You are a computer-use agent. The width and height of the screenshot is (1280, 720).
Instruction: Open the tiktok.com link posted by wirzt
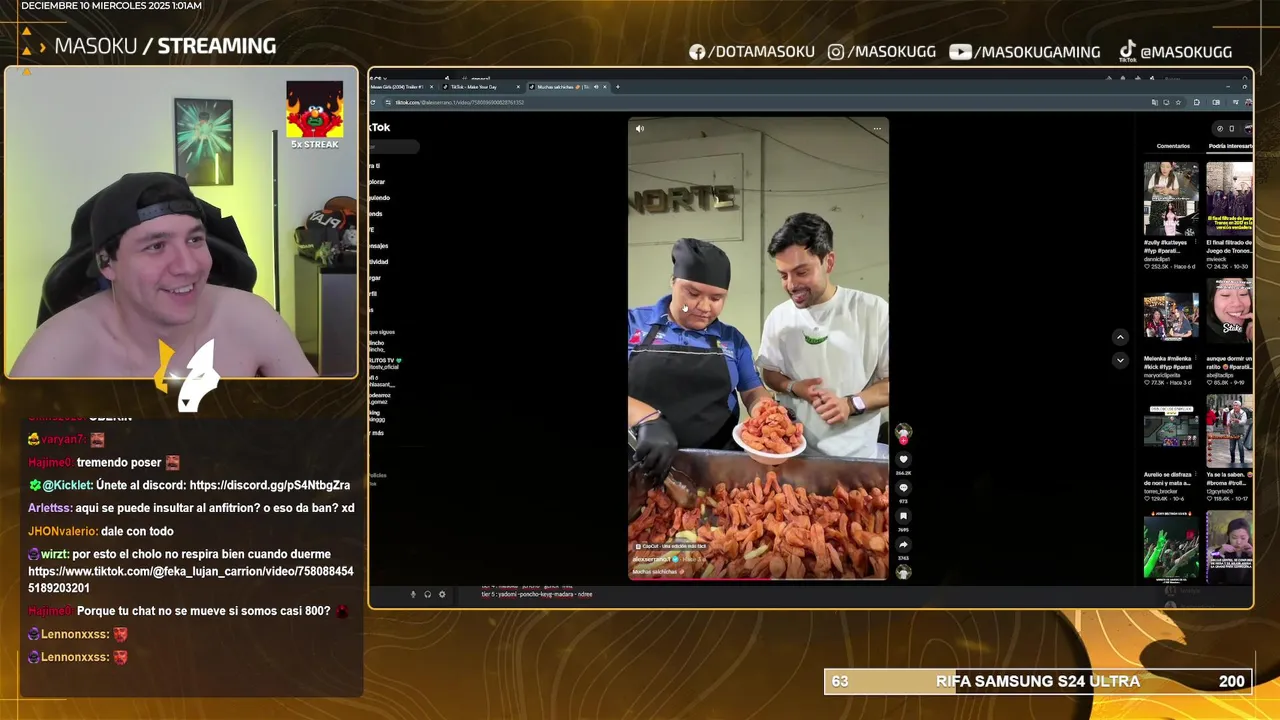tap(190, 580)
